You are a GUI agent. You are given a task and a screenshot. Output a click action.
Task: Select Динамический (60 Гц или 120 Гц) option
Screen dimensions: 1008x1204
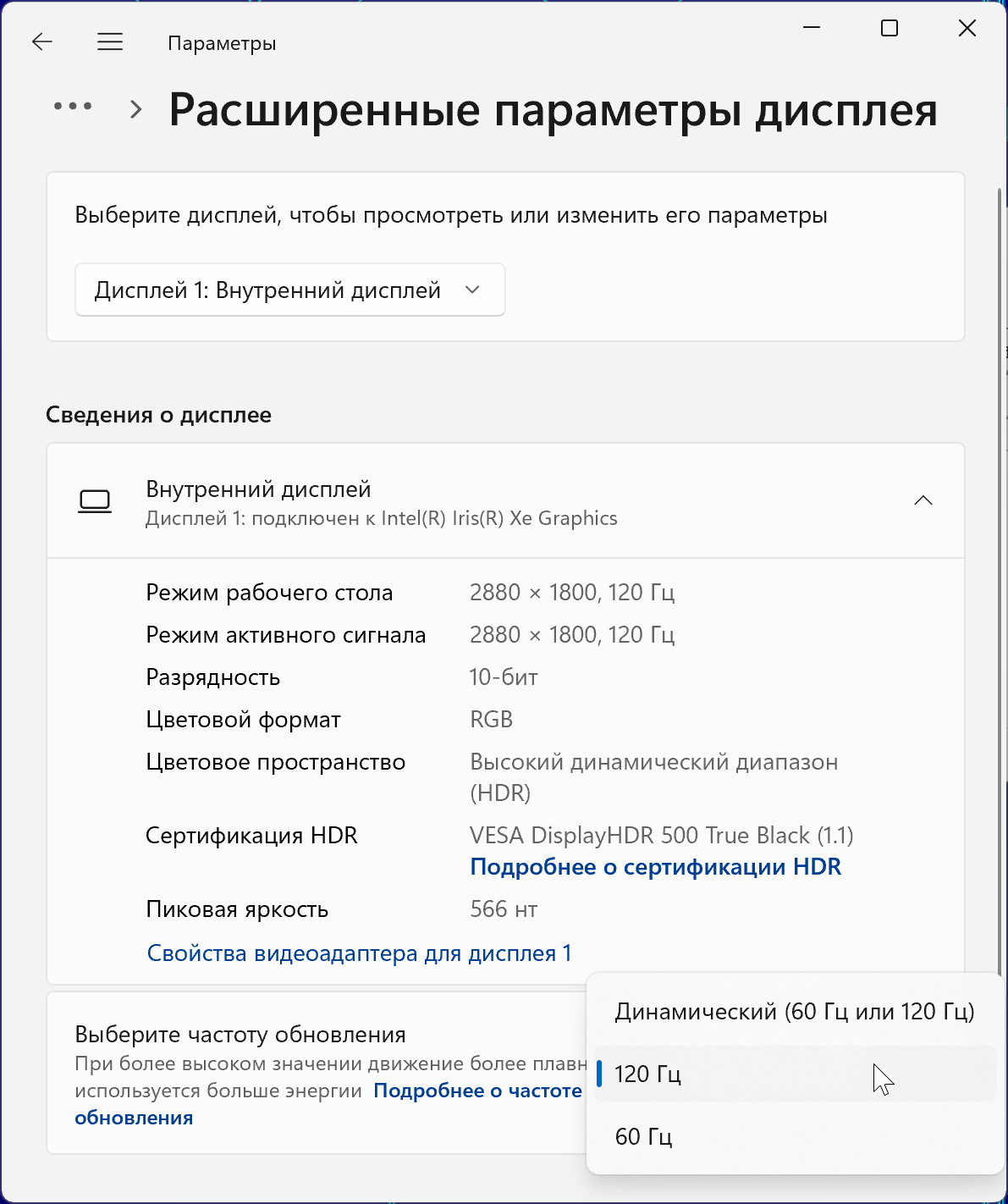coord(794,1012)
